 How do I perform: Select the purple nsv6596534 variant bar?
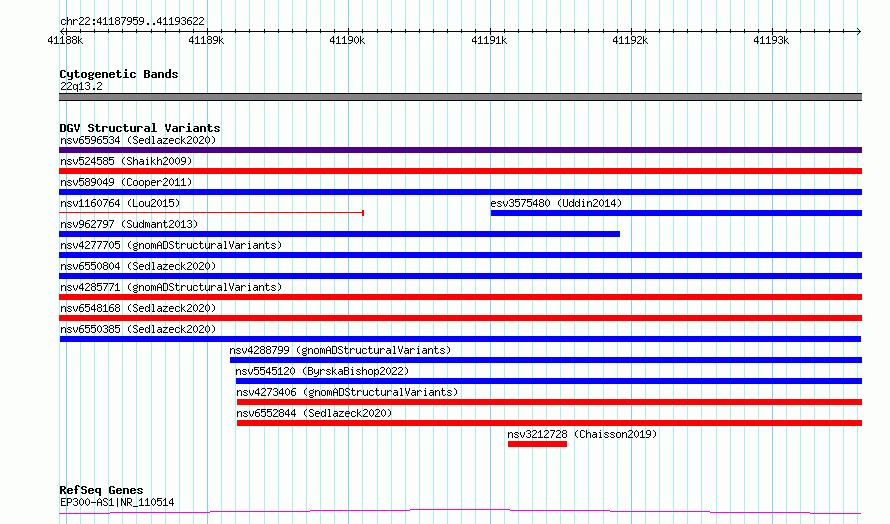click(460, 150)
